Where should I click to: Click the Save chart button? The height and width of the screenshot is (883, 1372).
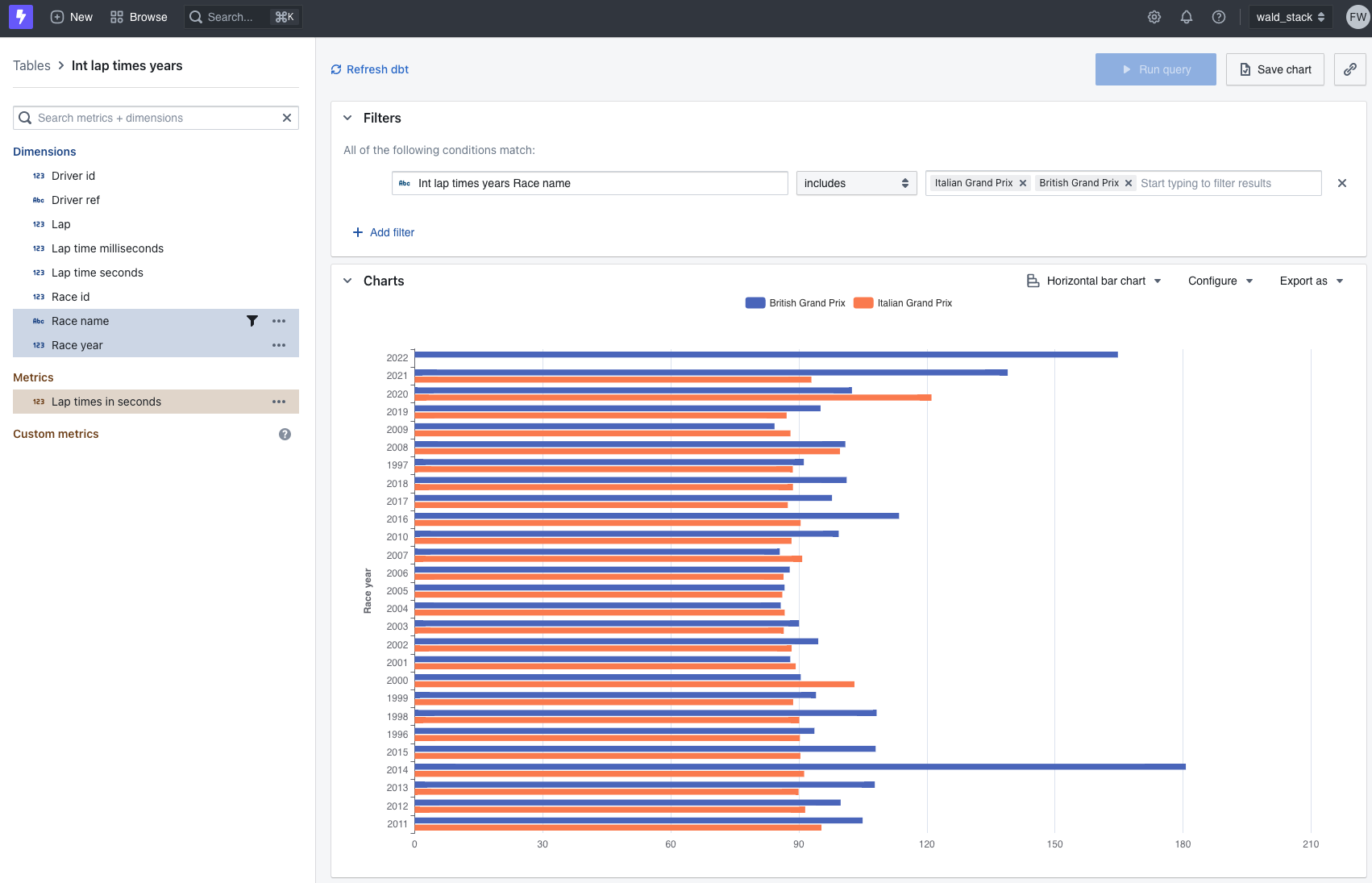point(1274,69)
